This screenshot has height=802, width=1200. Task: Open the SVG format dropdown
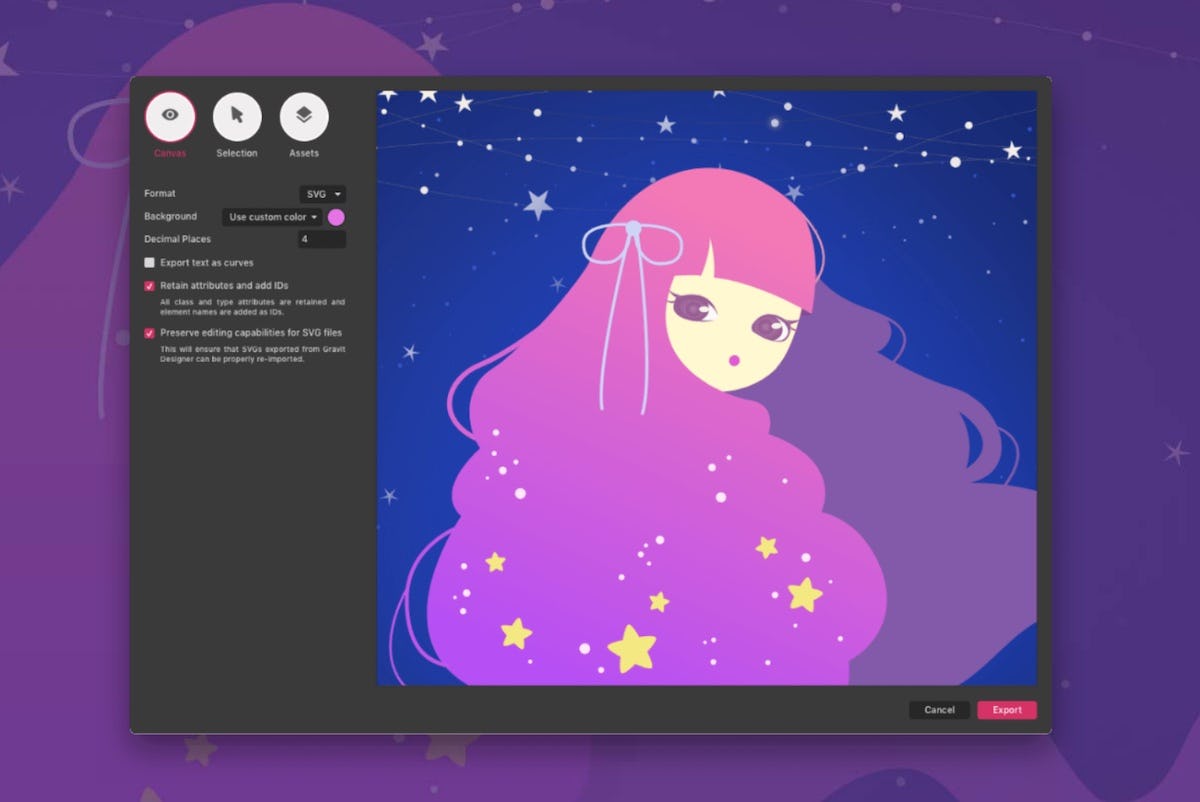321,193
